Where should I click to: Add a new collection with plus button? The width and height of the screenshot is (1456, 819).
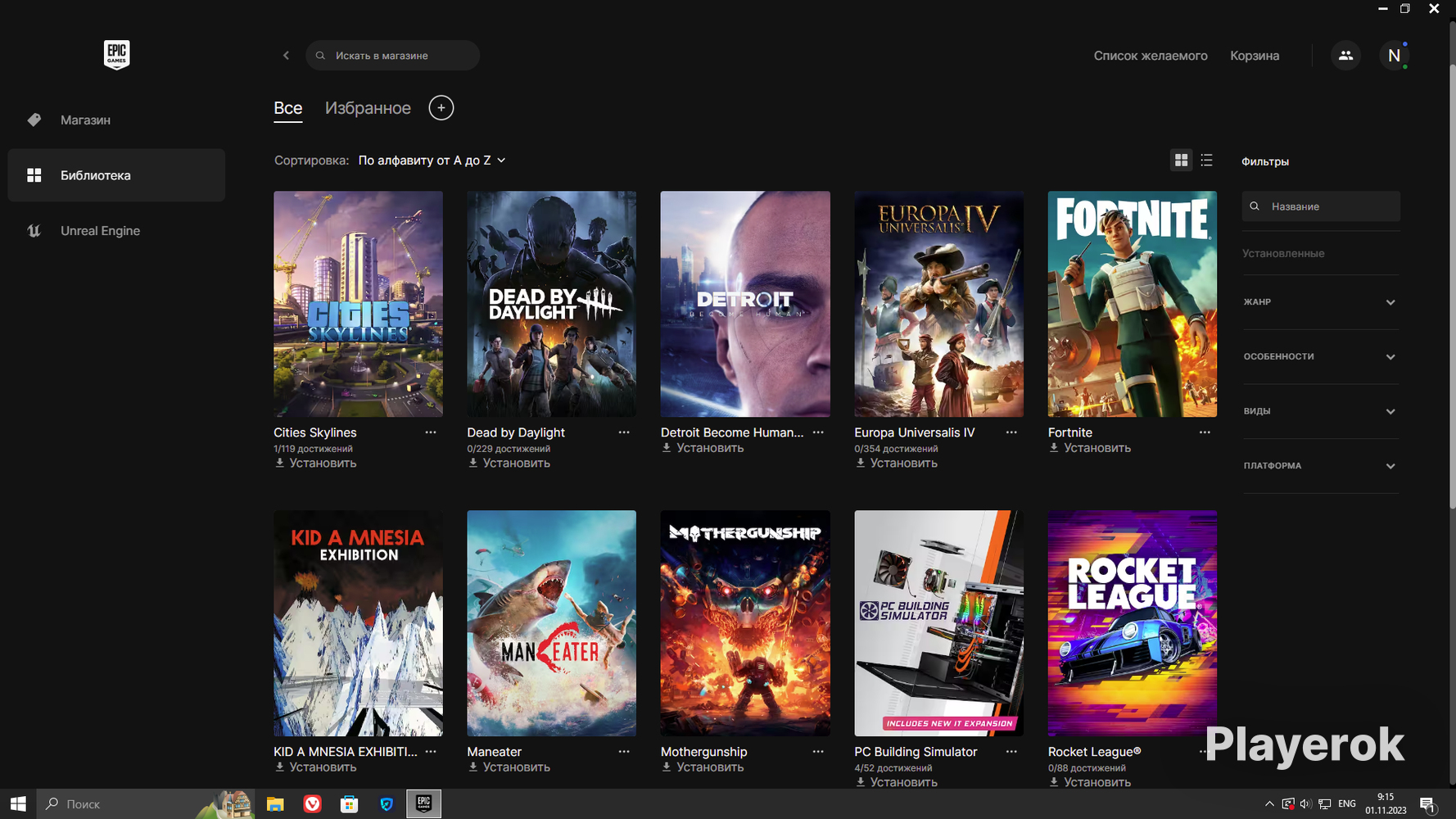441,108
